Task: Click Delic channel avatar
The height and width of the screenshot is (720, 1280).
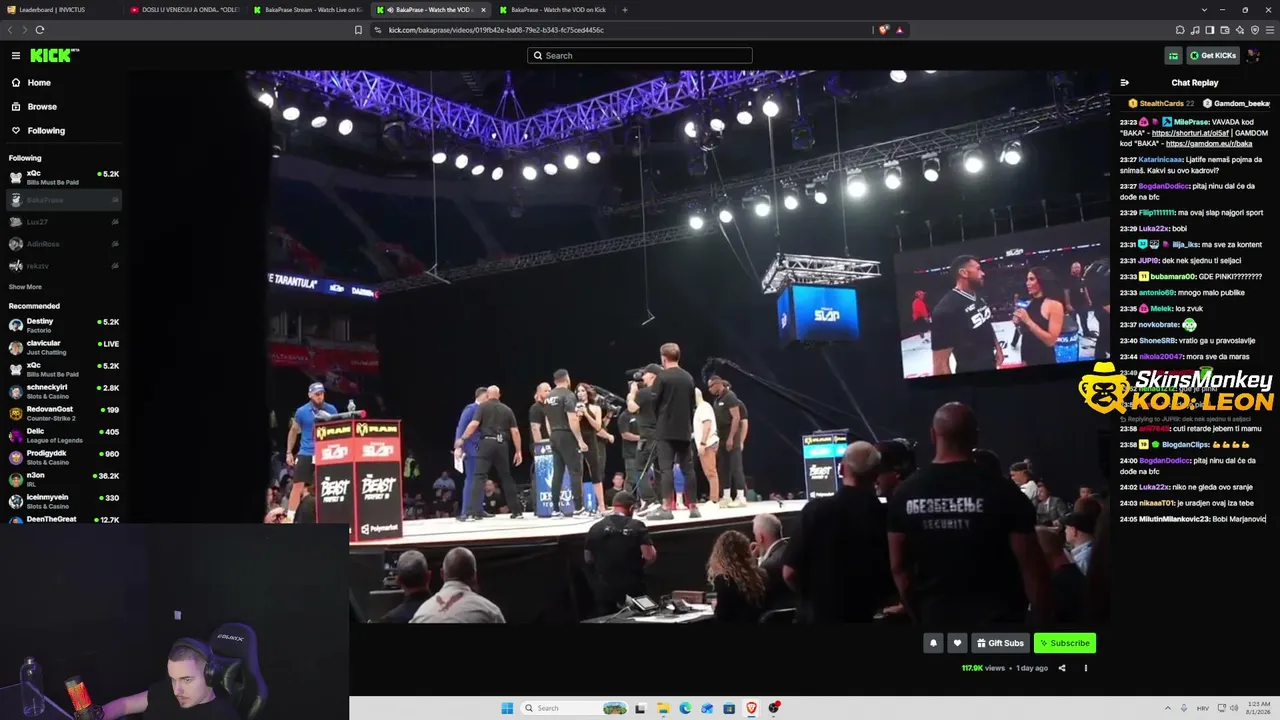Action: tap(16, 435)
